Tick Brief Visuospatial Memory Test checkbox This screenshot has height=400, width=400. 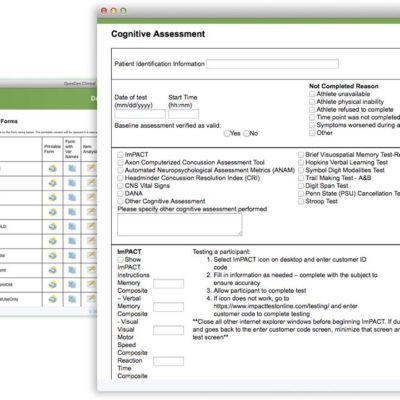coord(301,155)
